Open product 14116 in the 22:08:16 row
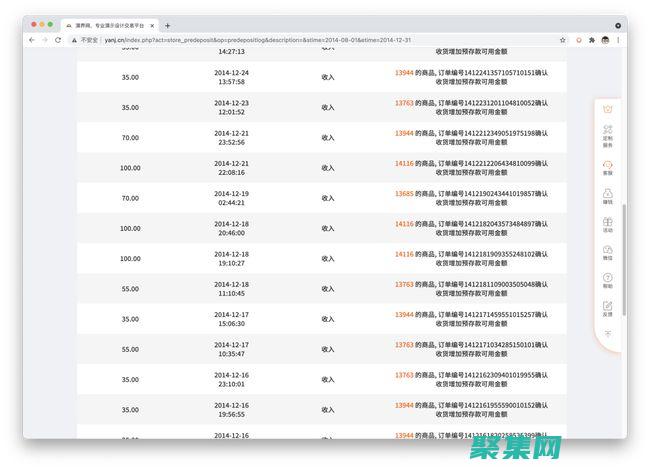The width and height of the screenshot is (650, 469). point(404,163)
